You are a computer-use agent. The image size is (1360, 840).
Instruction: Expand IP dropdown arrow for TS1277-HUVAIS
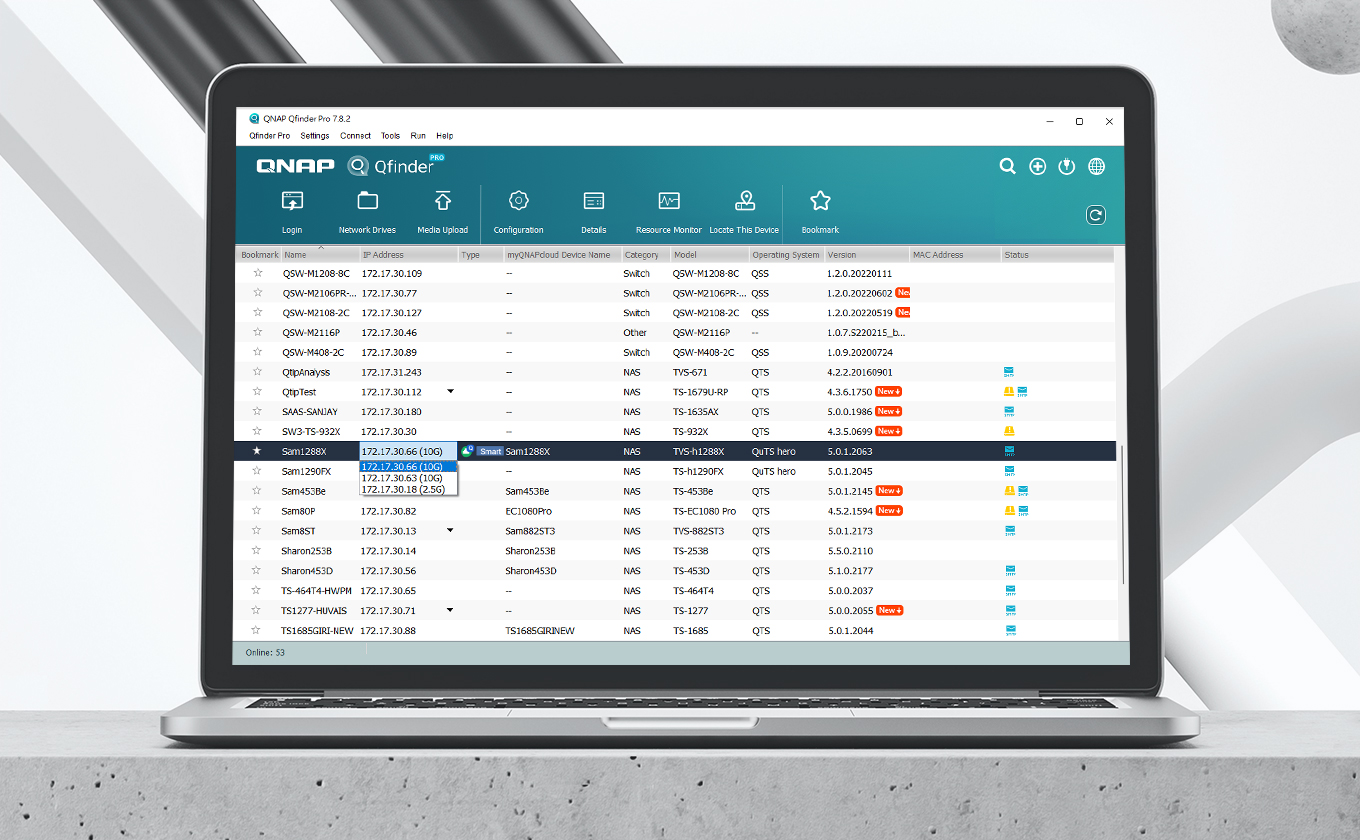[450, 610]
